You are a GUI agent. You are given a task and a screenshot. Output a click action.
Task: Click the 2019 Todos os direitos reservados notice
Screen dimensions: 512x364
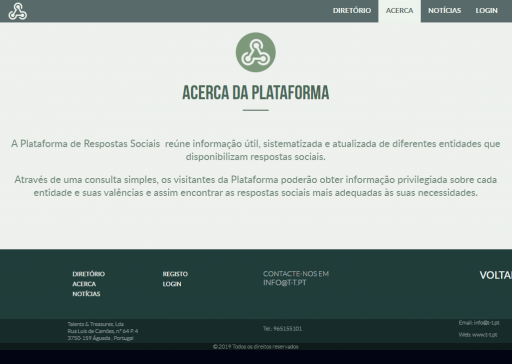[x=256, y=347]
